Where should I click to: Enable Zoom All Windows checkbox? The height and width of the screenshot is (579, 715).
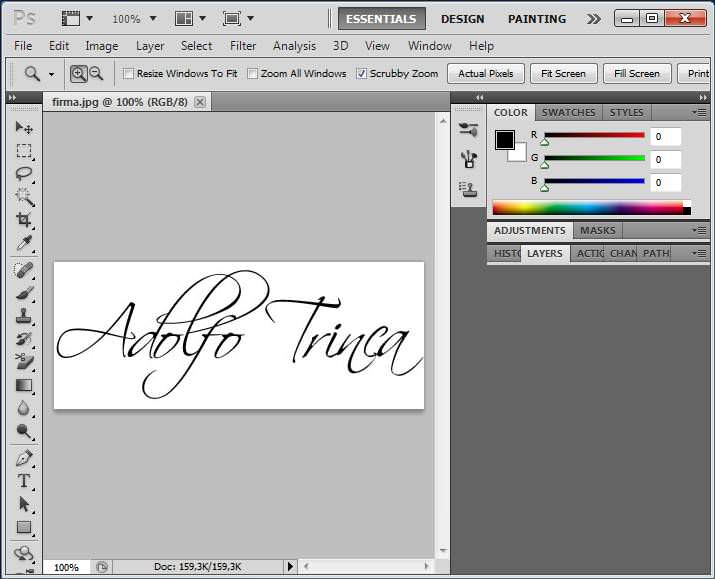[252, 73]
